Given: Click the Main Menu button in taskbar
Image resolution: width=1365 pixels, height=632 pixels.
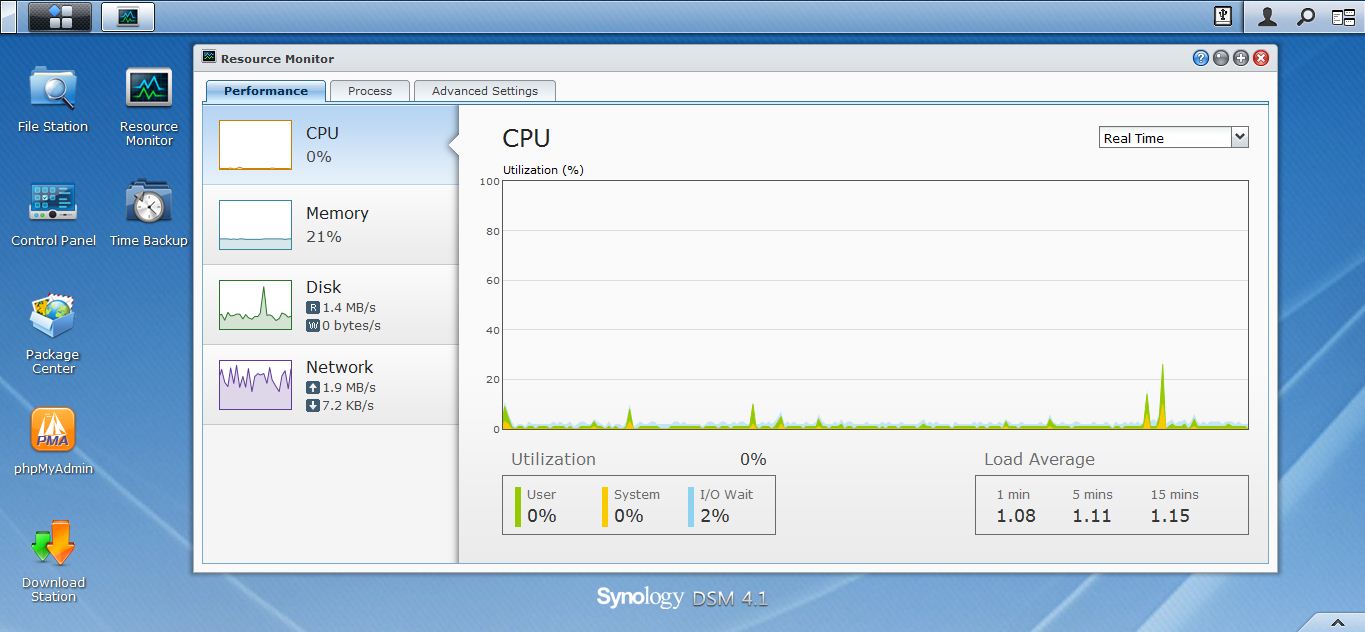Looking at the screenshot, I should 59,16.
